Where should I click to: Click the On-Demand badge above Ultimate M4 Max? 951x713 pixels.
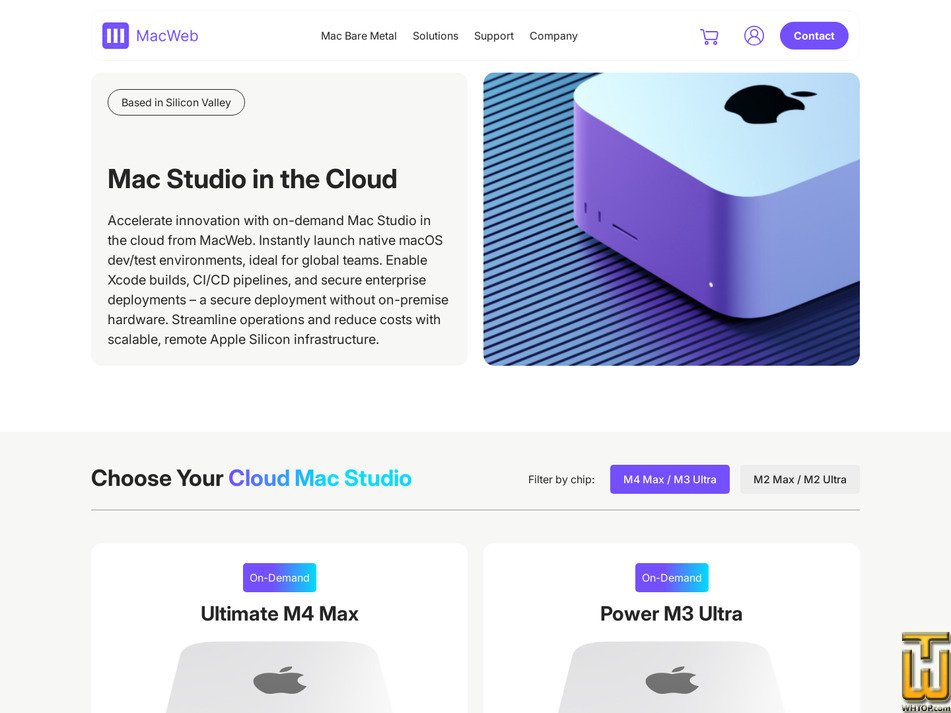(x=280, y=578)
